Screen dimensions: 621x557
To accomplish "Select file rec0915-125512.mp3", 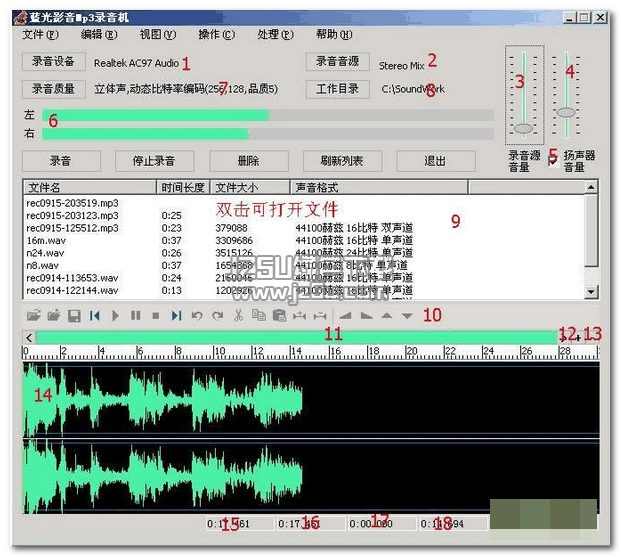I will [x=72, y=228].
